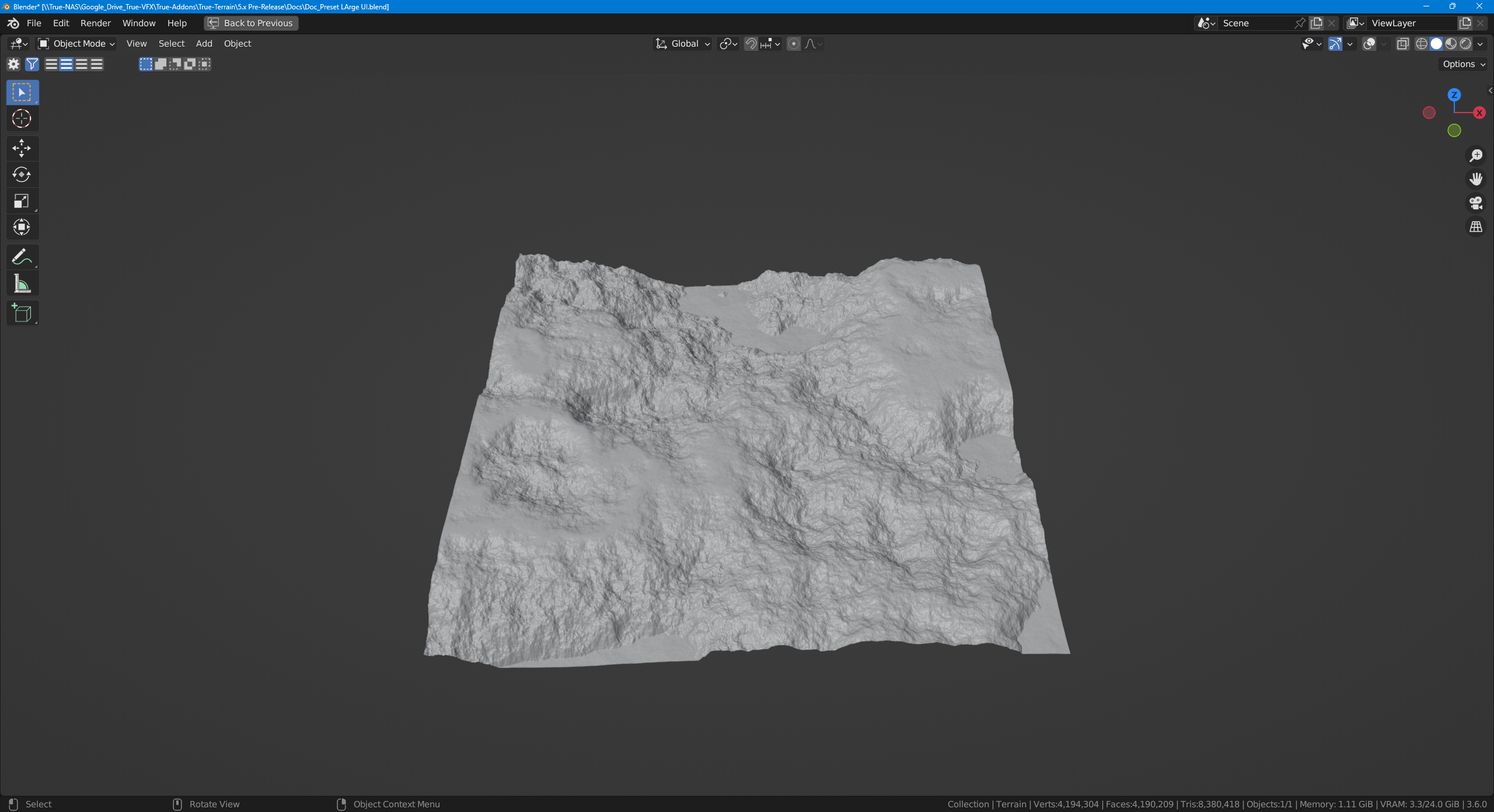
Task: Select the Measure tool
Action: 22,284
